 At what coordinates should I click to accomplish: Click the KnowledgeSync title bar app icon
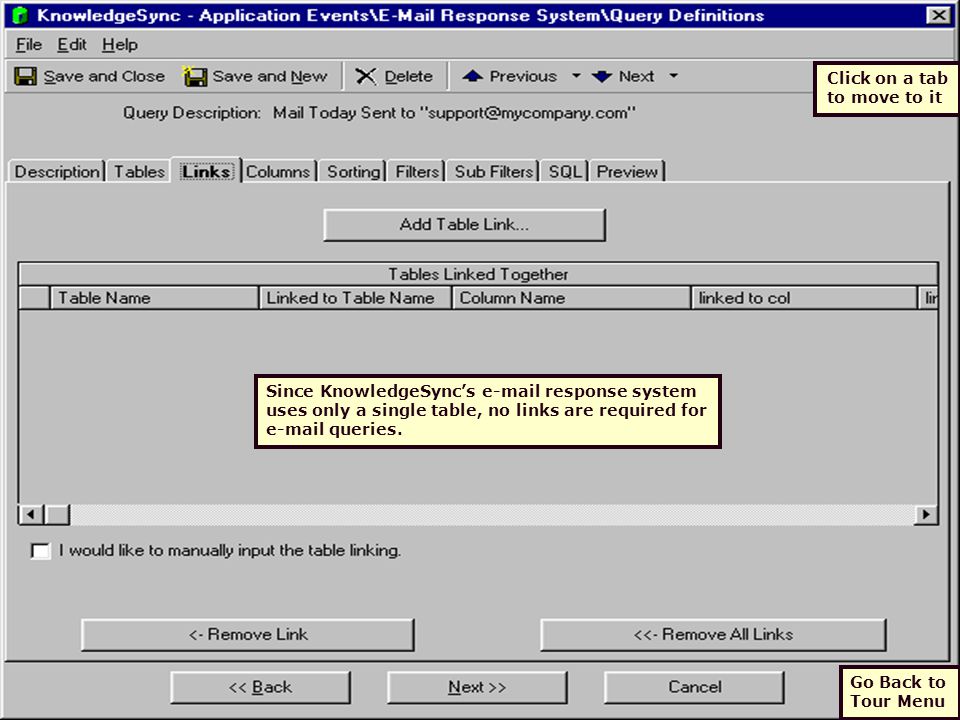point(20,15)
